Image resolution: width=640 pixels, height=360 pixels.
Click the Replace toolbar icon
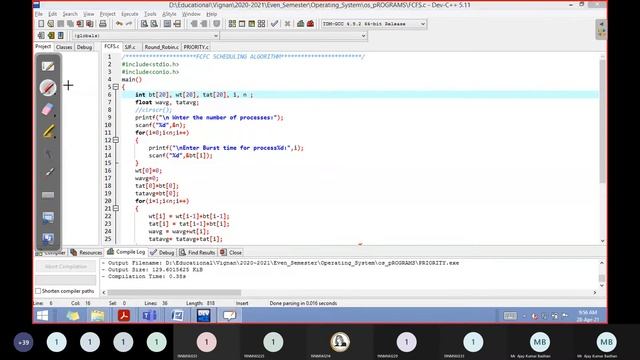click(154, 24)
